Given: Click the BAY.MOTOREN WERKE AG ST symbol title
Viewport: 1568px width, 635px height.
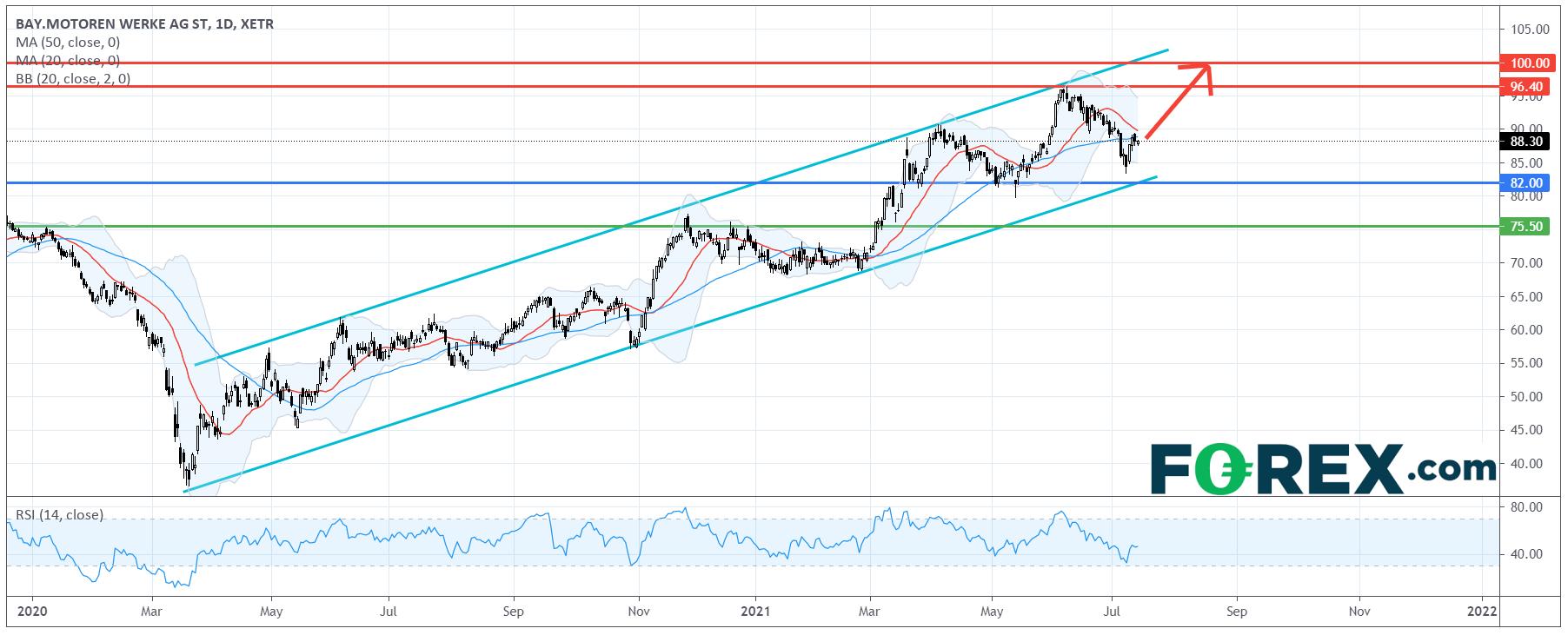Looking at the screenshot, I should tap(144, 24).
